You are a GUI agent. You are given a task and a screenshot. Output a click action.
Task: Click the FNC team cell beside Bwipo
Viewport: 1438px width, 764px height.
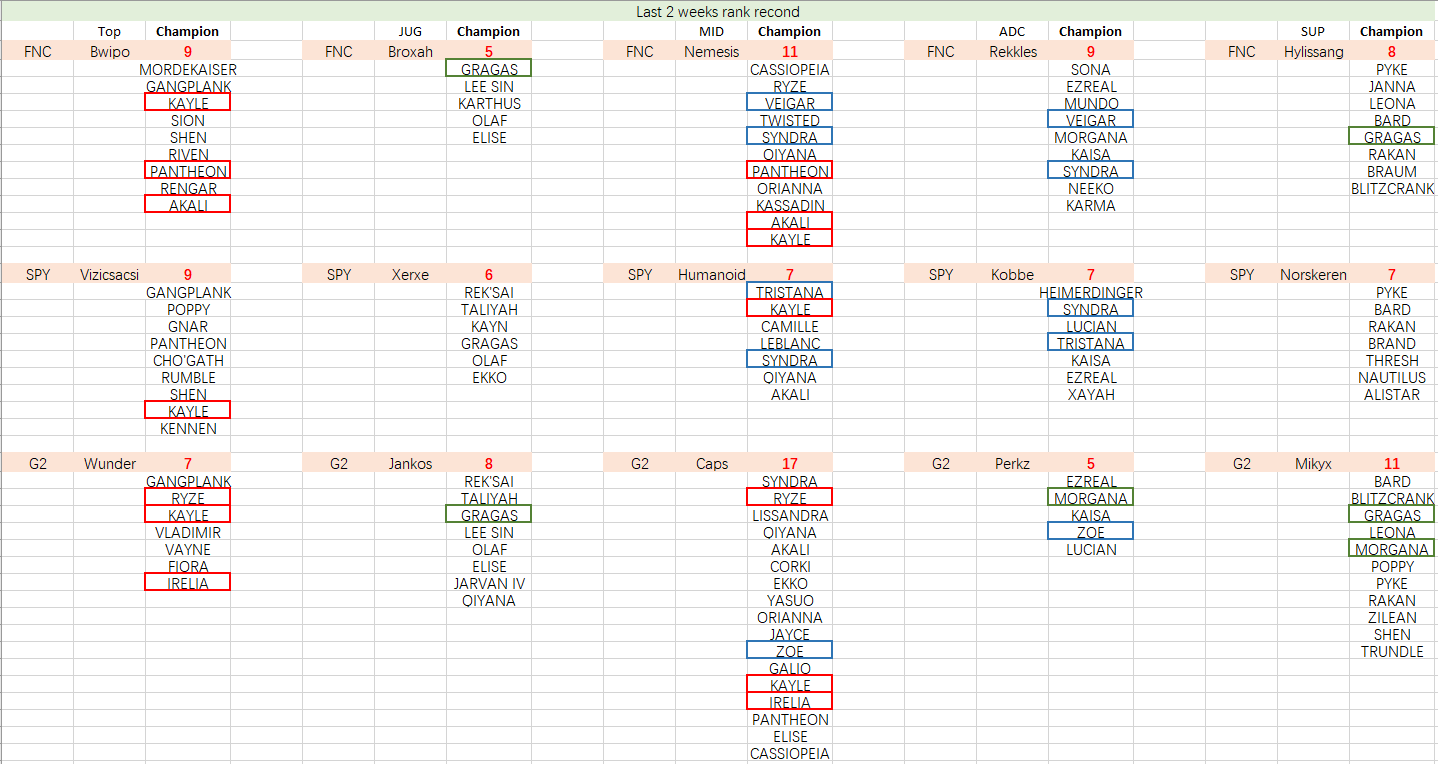[x=38, y=52]
